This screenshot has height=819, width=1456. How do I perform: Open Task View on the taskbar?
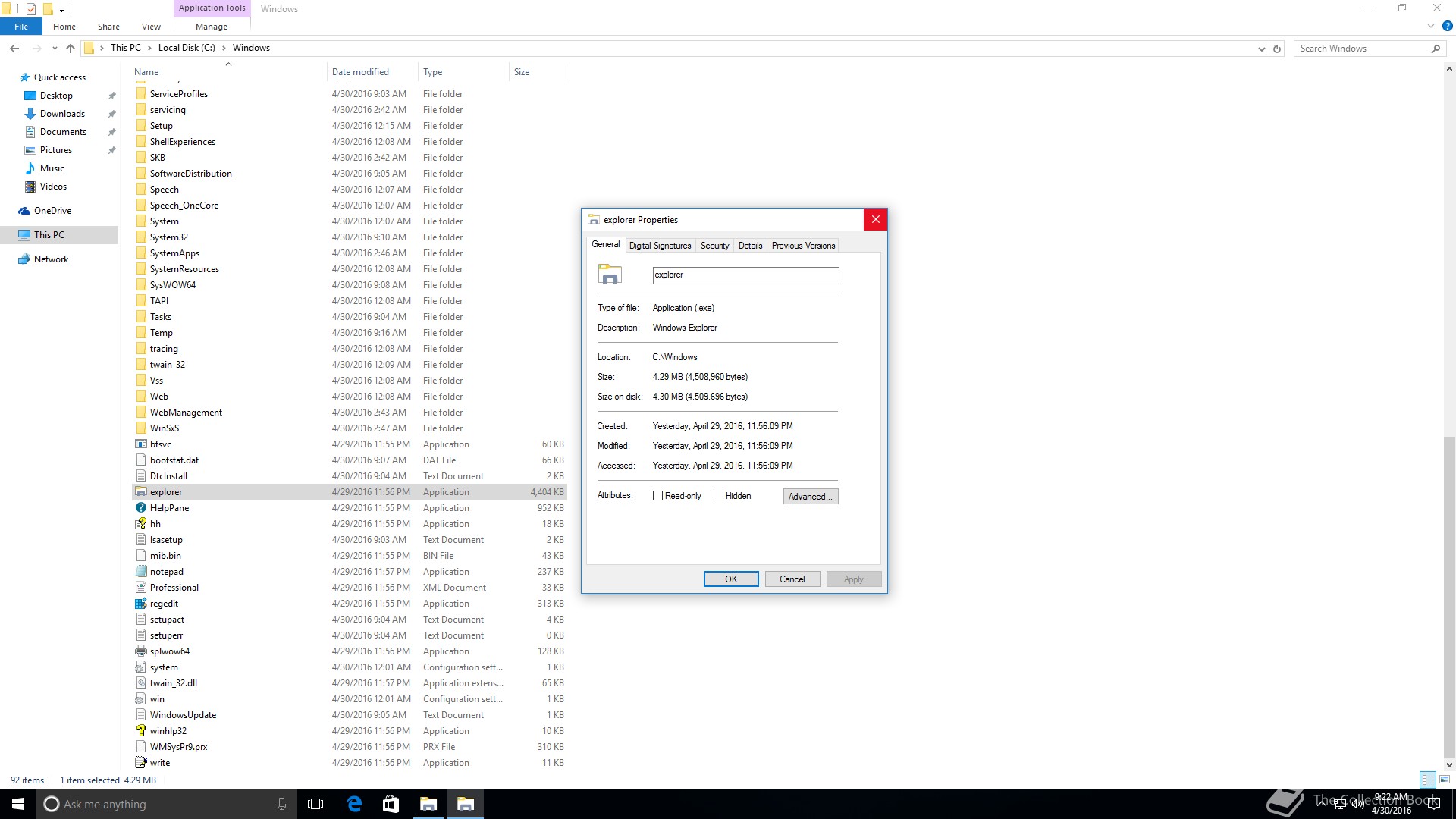point(315,804)
